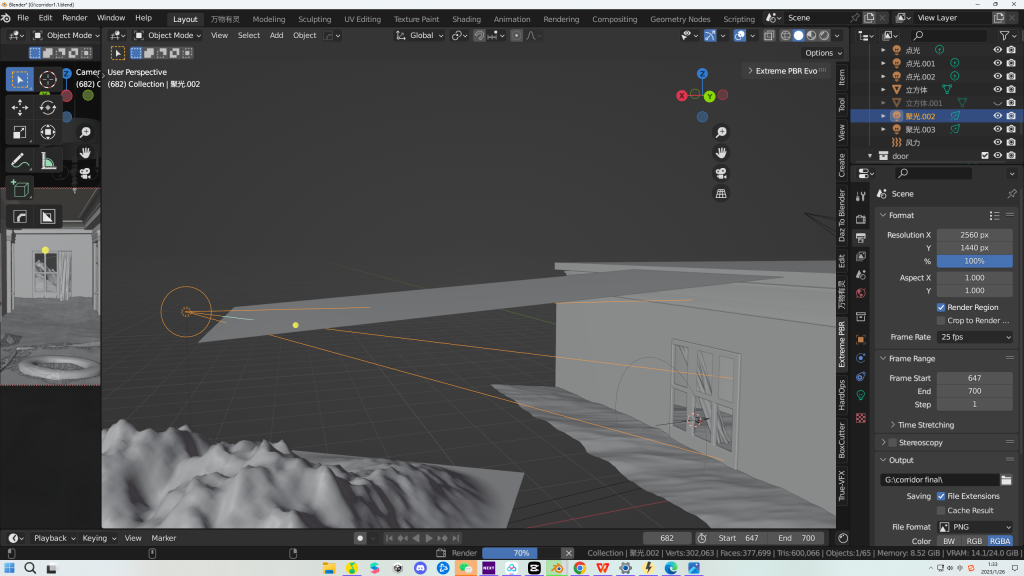Choose the combined Transform tool
This screenshot has height=576, width=1024.
(x=48, y=133)
